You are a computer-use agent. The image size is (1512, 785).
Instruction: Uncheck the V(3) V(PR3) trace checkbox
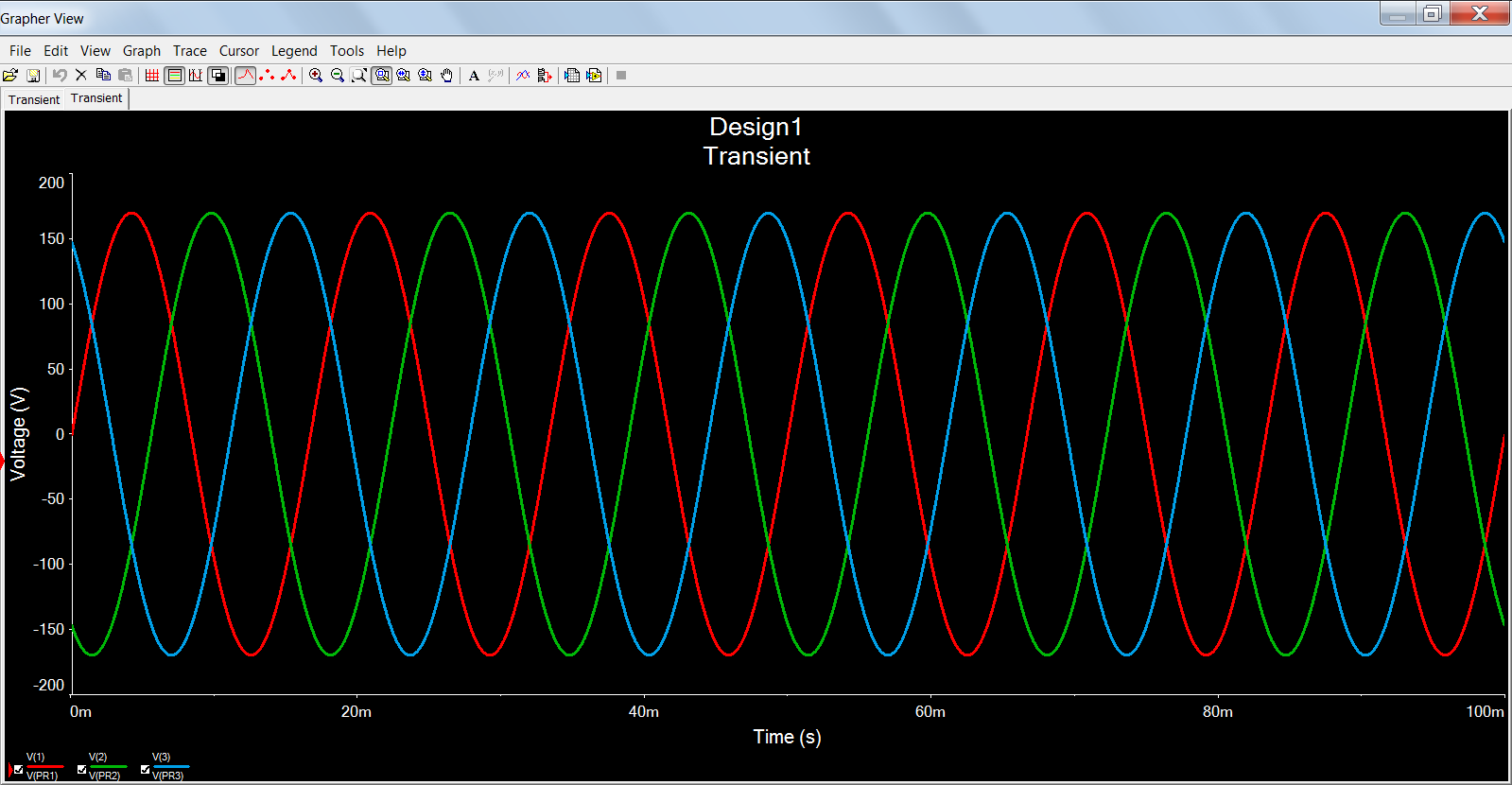pos(146,770)
